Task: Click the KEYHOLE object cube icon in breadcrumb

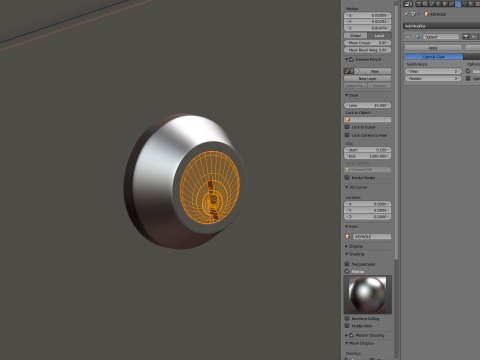Action: (x=427, y=14)
